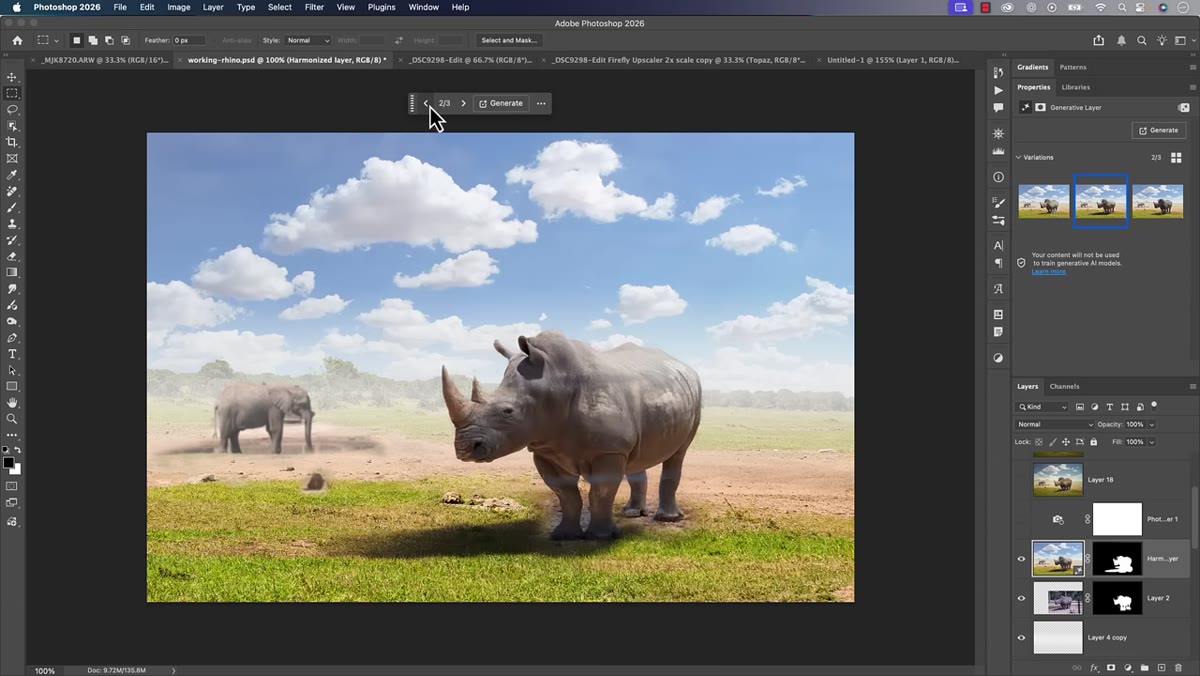The width and height of the screenshot is (1200, 676).
Task: Open the Opacity dropdown arrow
Action: [x=1151, y=424]
